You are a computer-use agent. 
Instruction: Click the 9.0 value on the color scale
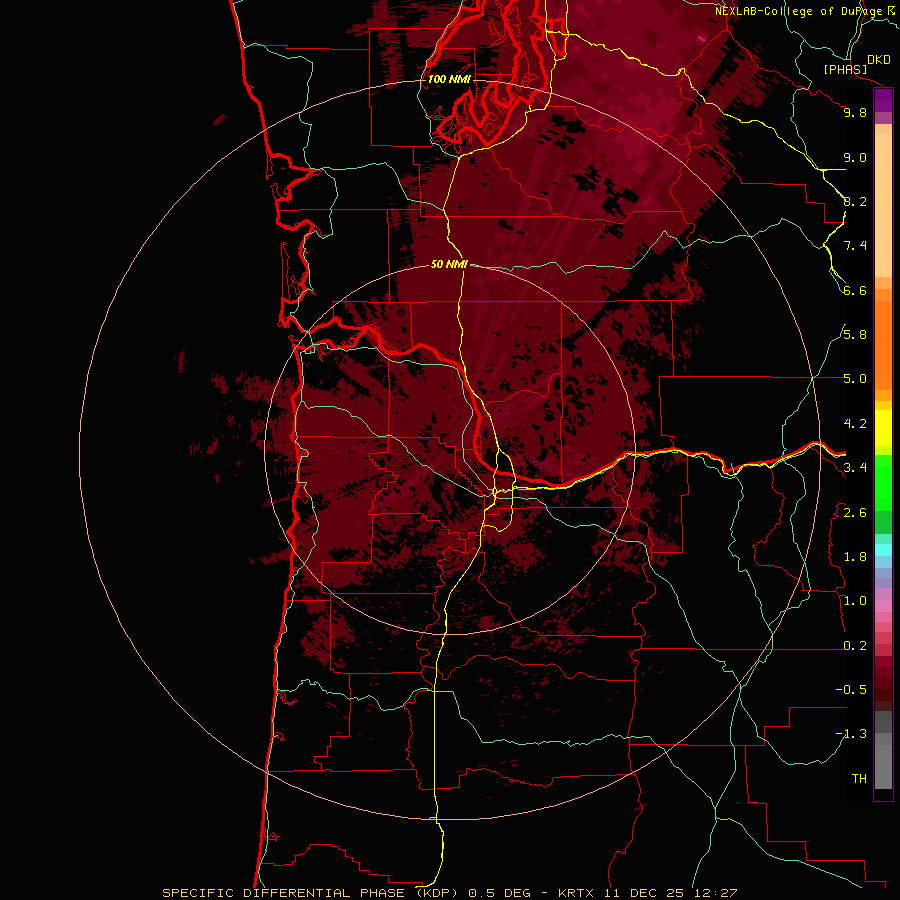point(855,157)
